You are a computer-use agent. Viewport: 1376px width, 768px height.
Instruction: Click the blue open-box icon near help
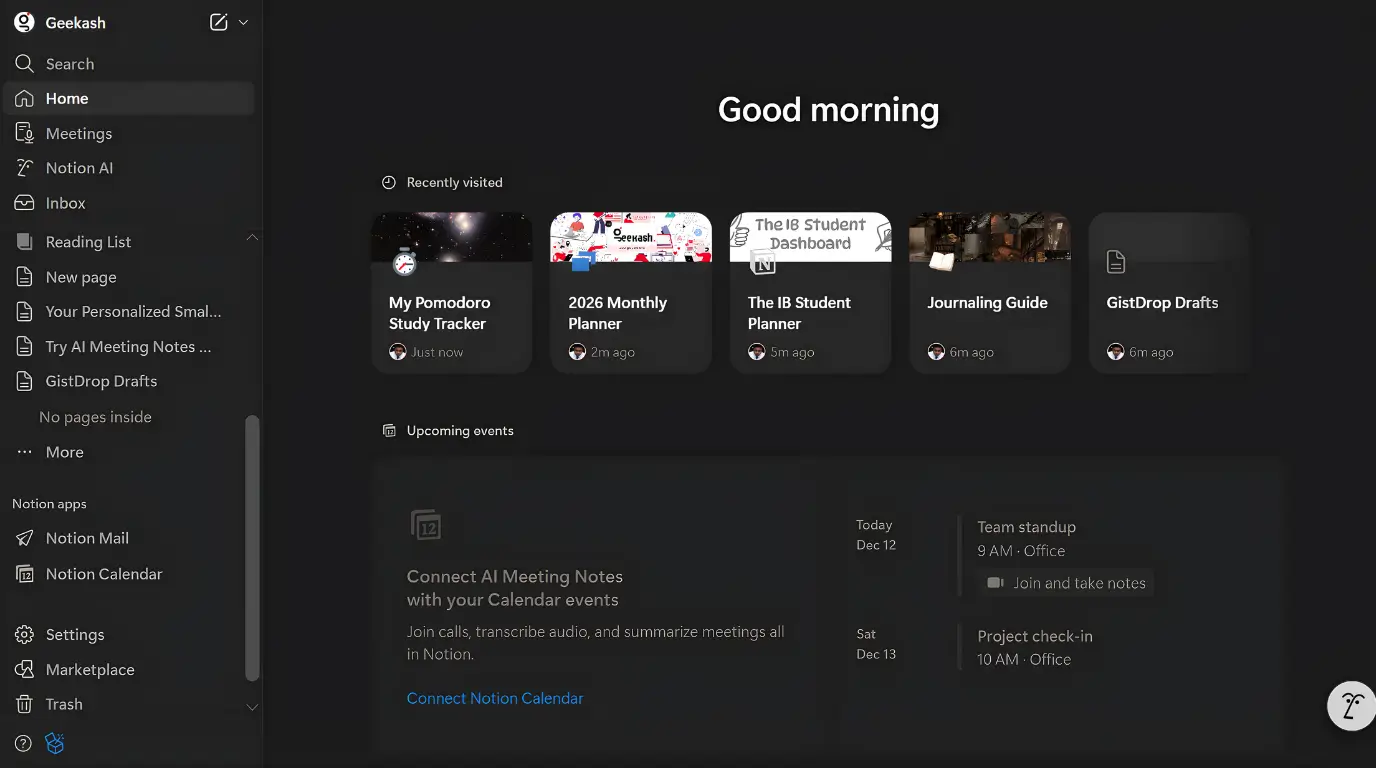(x=54, y=743)
